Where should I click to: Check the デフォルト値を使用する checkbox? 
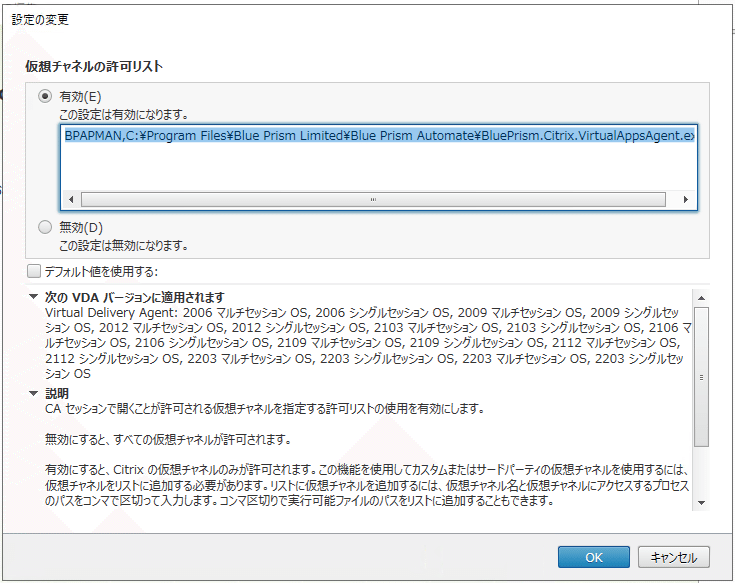pos(34,271)
